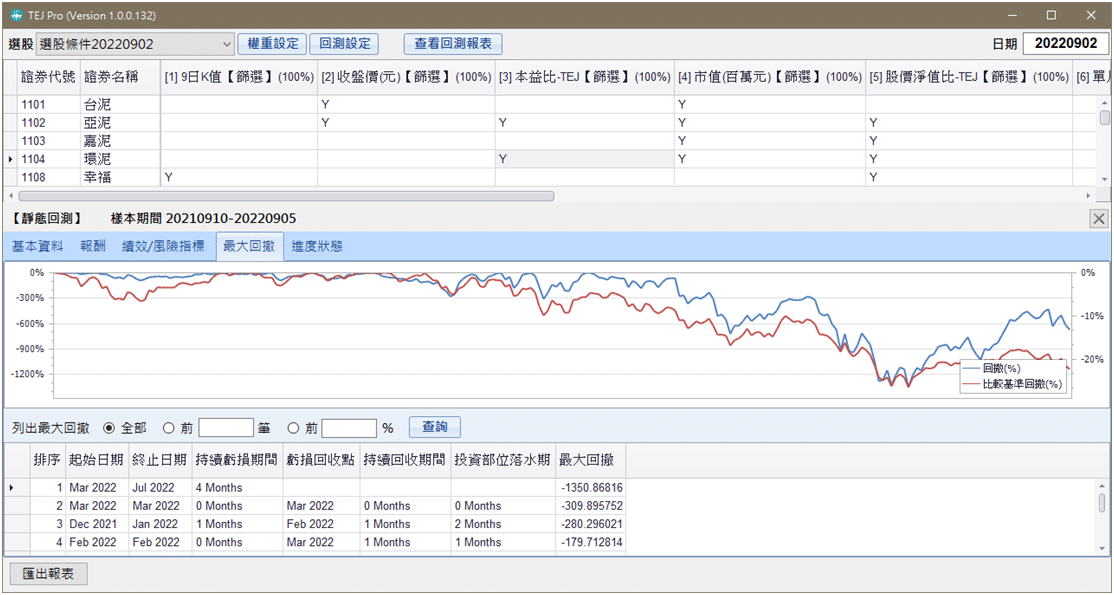Open 回測設定 settings
Image resolution: width=1114 pixels, height=595 pixels.
coord(344,44)
